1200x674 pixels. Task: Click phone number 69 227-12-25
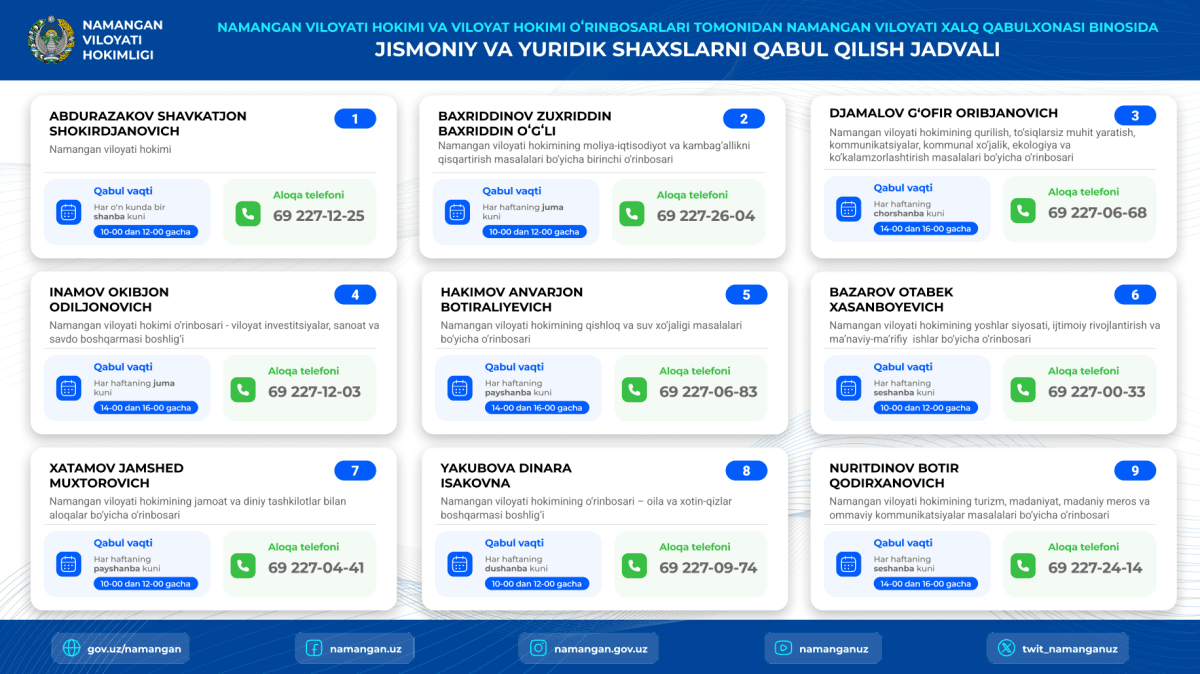pos(318,216)
